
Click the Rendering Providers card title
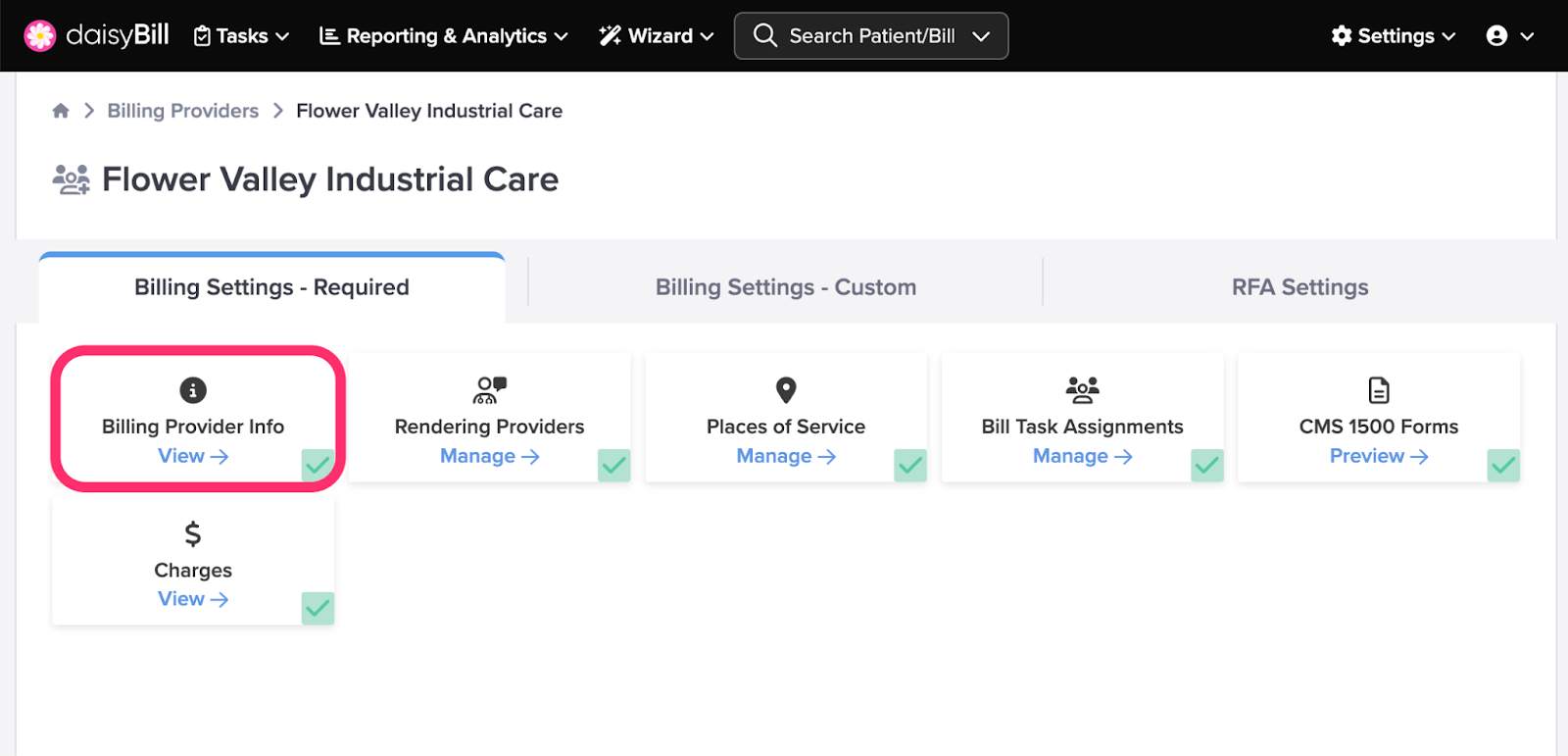[x=490, y=427]
